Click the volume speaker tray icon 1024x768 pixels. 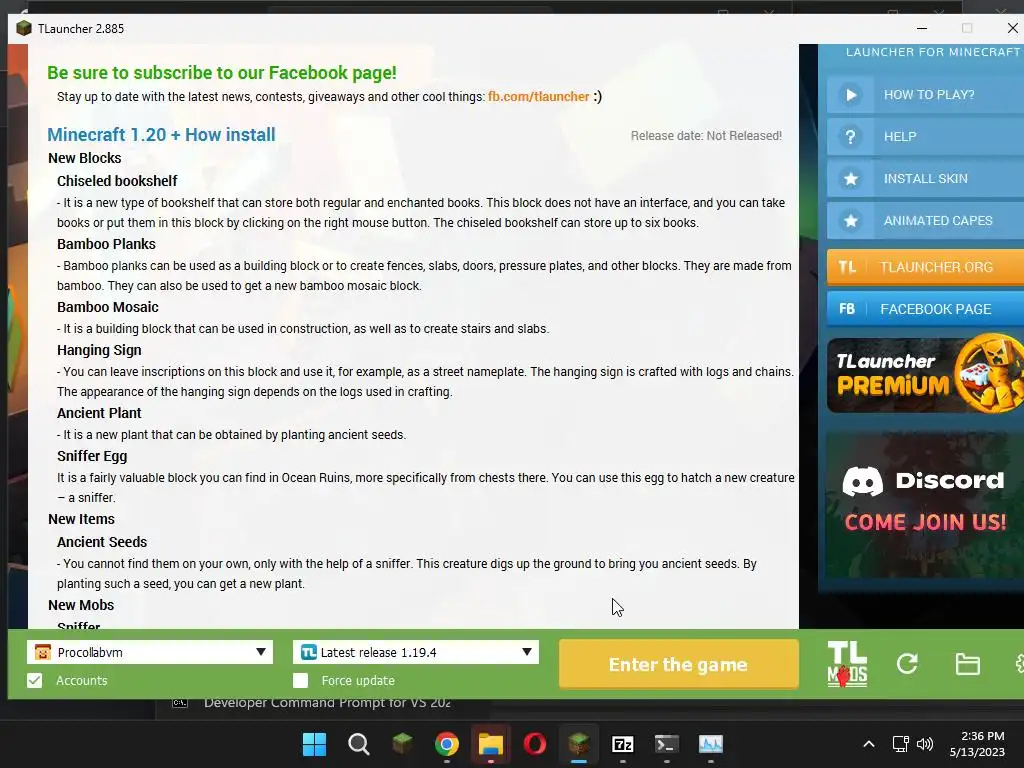[x=925, y=744]
